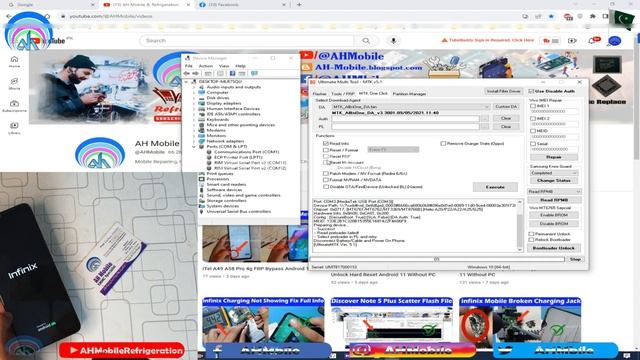The height and width of the screenshot is (360, 640).
Task: Click log output vertical scrollbar
Action: click(520, 225)
